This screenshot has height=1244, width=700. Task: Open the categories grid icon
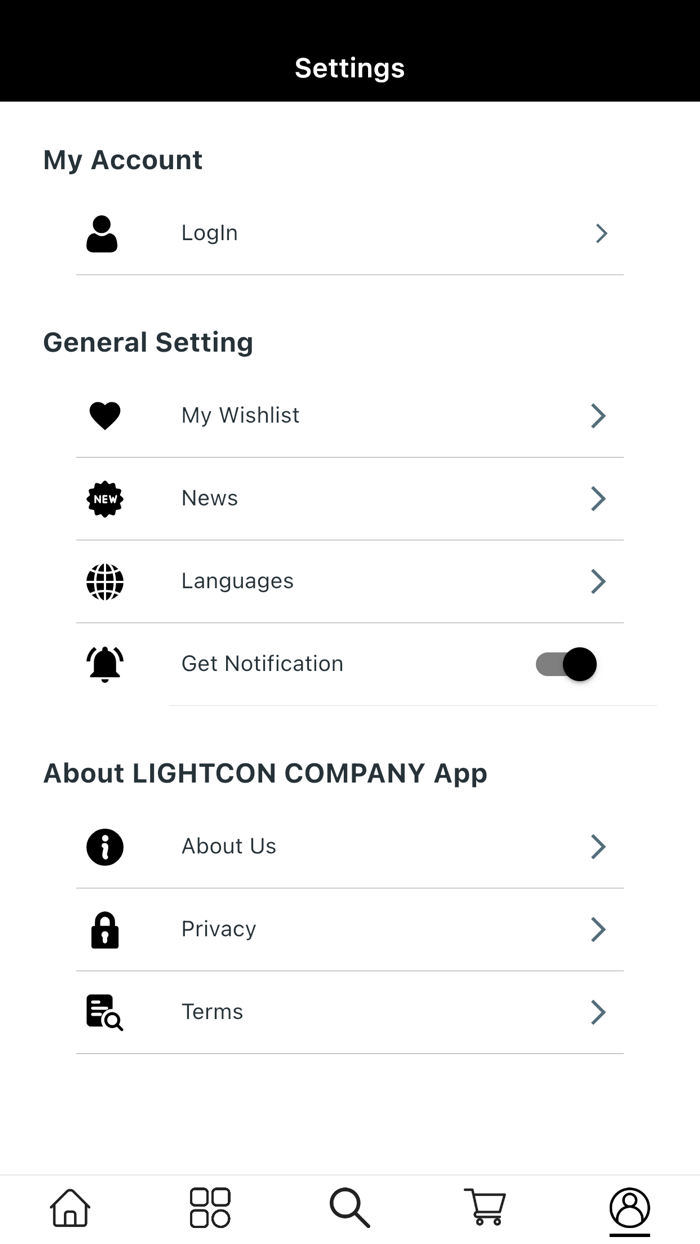click(x=209, y=1207)
